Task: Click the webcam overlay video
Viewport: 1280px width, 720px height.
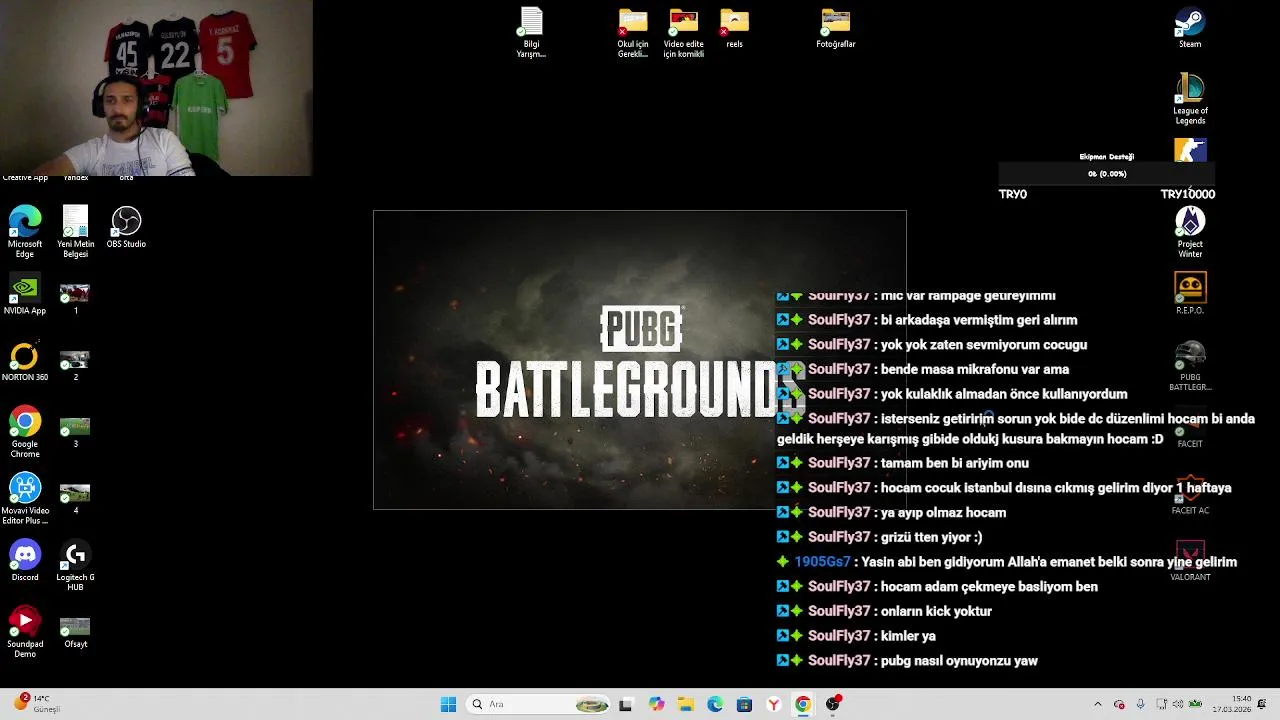Action: [x=156, y=88]
